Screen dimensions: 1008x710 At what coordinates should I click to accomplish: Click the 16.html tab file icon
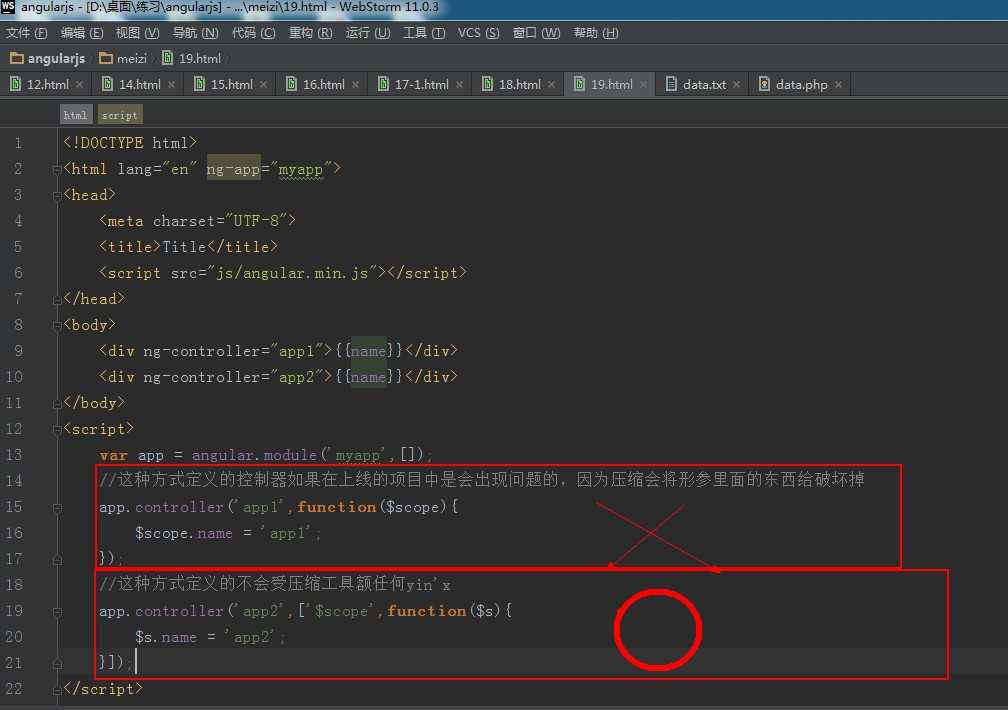pos(292,84)
